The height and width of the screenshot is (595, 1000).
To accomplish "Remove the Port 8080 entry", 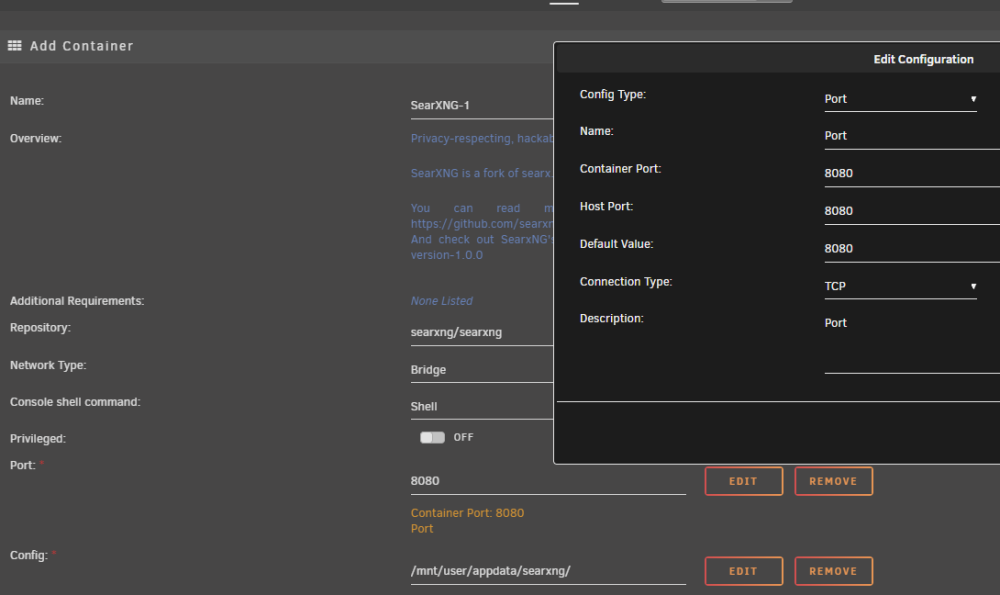I will pyautogui.click(x=834, y=481).
